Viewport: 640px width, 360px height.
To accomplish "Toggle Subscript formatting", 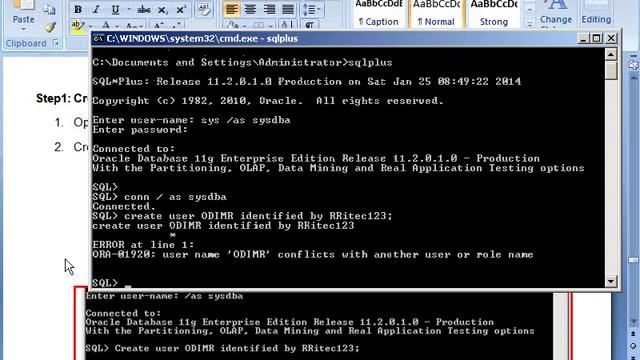I will pyautogui.click(x=162, y=9).
